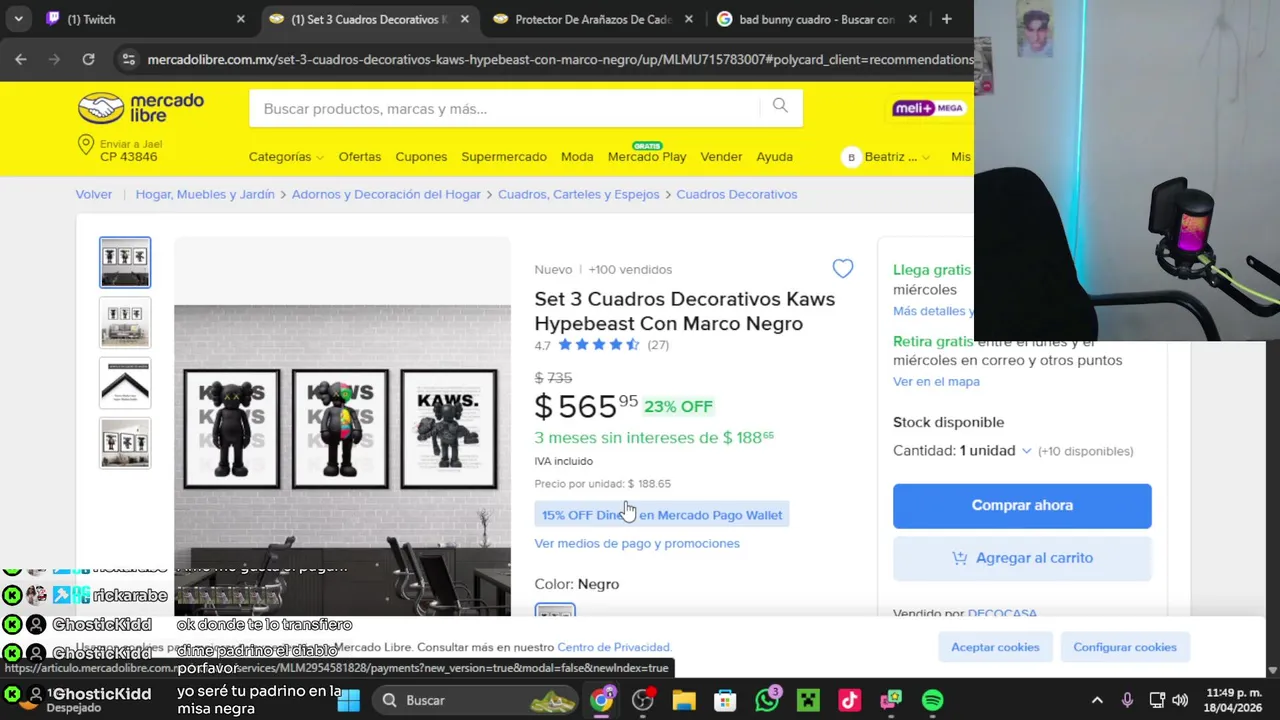Click the OBS icon with red dot in taskbar
The width and height of the screenshot is (1280, 720).
coord(643,700)
